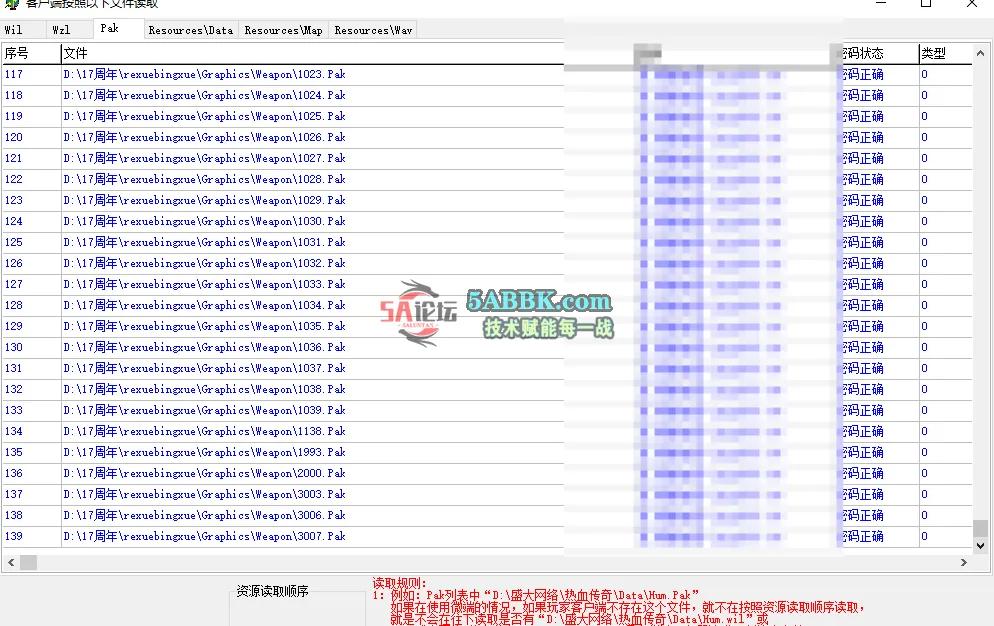Click sequence number 120
994x626 pixels.
pyautogui.click(x=14, y=137)
